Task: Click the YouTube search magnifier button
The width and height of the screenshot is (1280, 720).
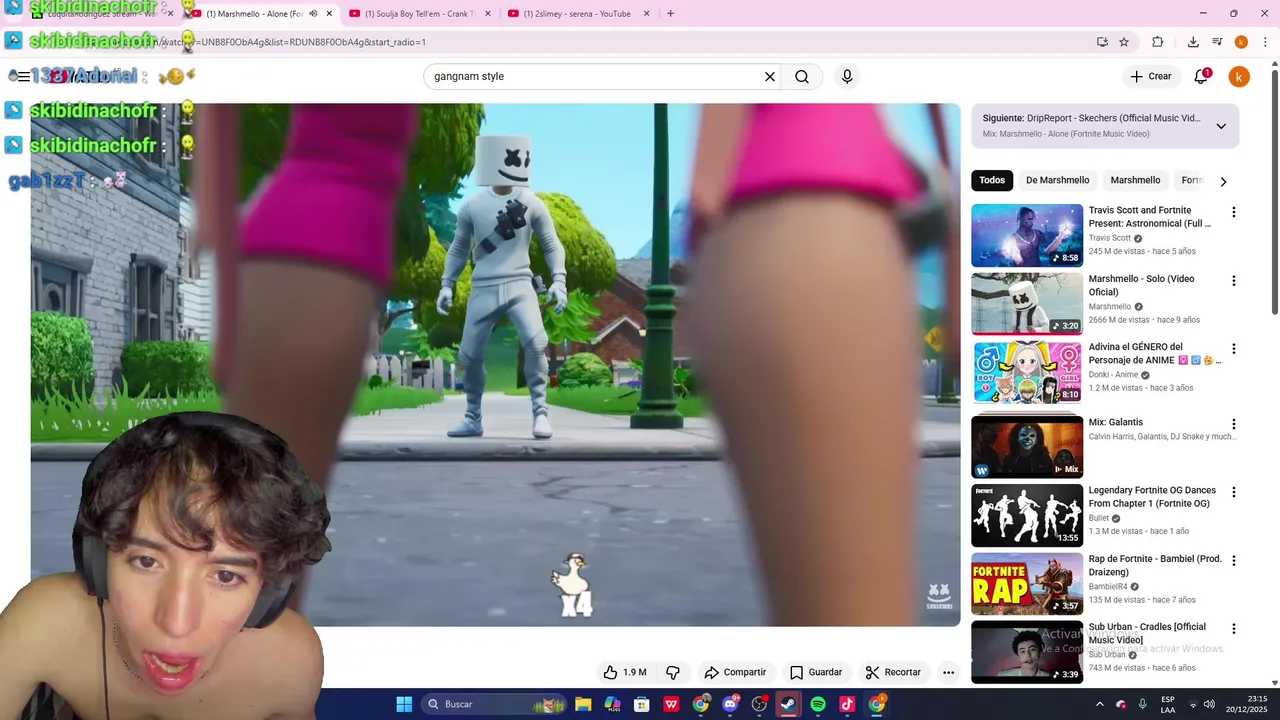Action: (802, 77)
